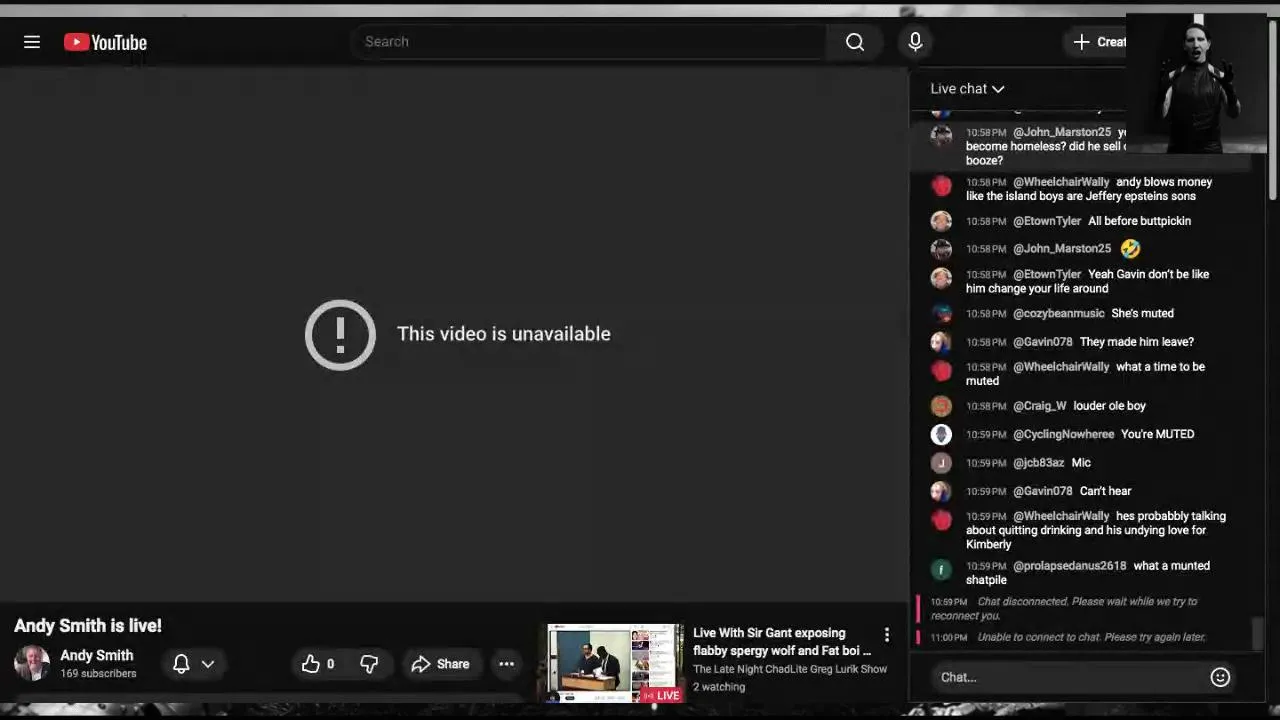Click the live chat scrollbar
1280x720 pixels.
(1259, 632)
